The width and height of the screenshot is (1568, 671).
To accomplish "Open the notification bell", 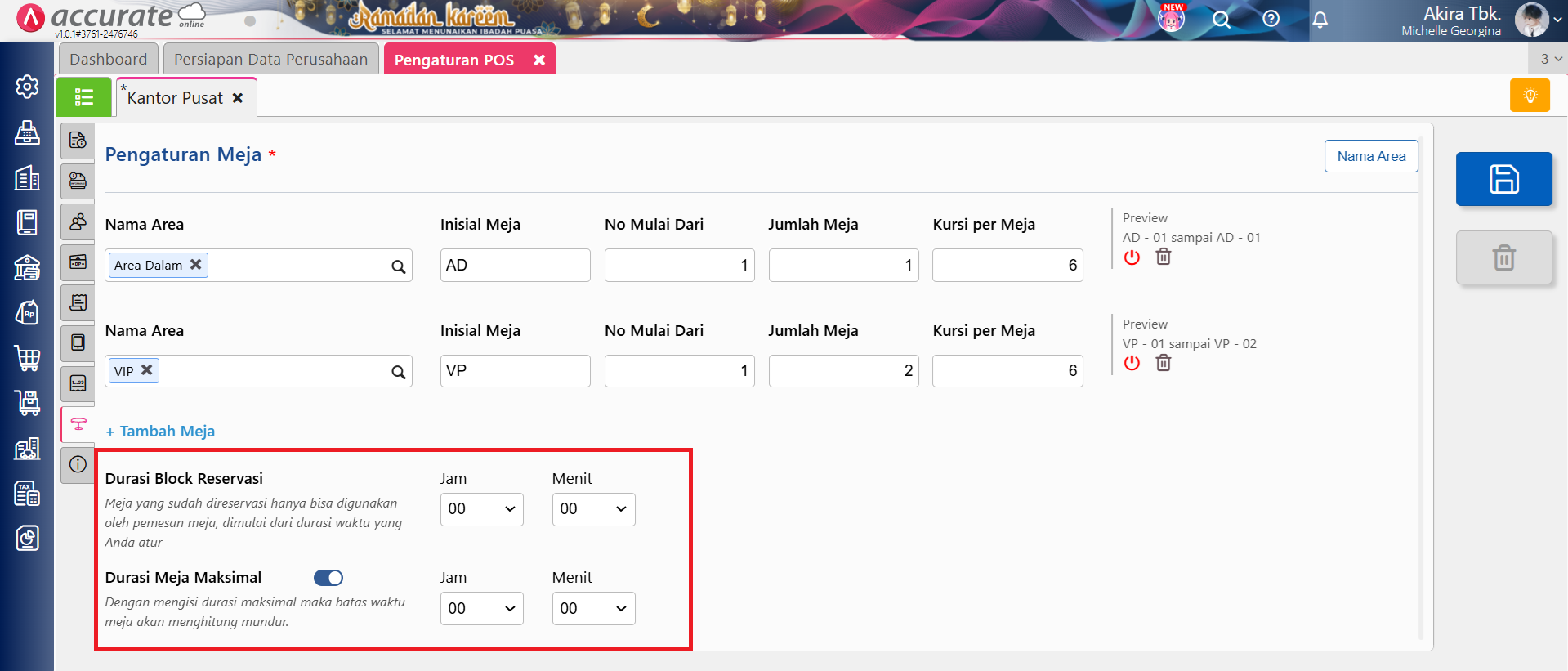I will tap(1320, 20).
